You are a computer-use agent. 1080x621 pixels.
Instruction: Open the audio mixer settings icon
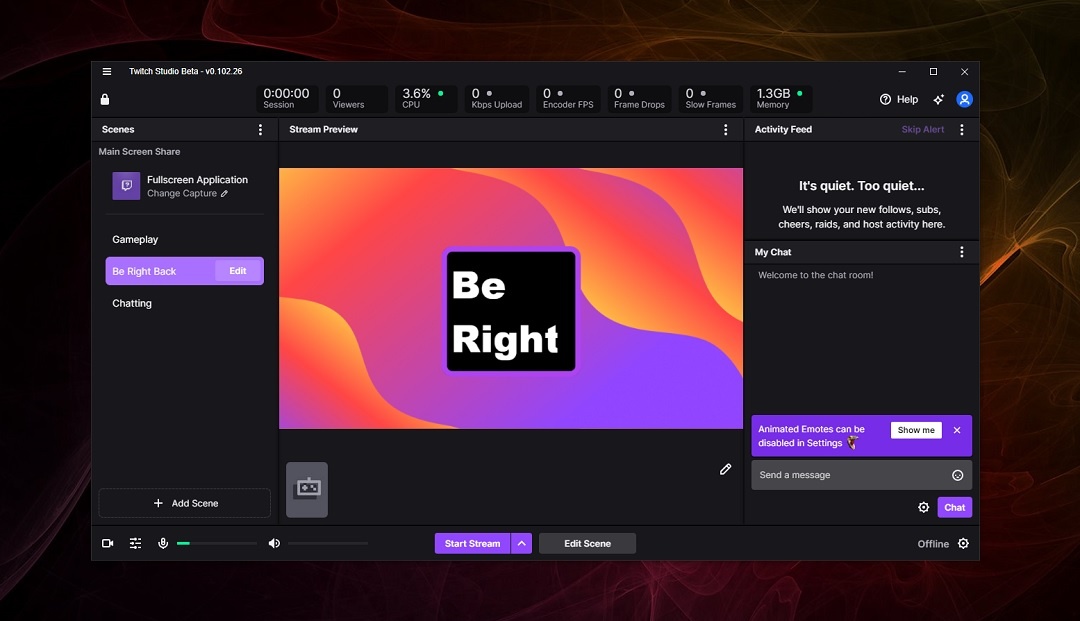point(135,543)
